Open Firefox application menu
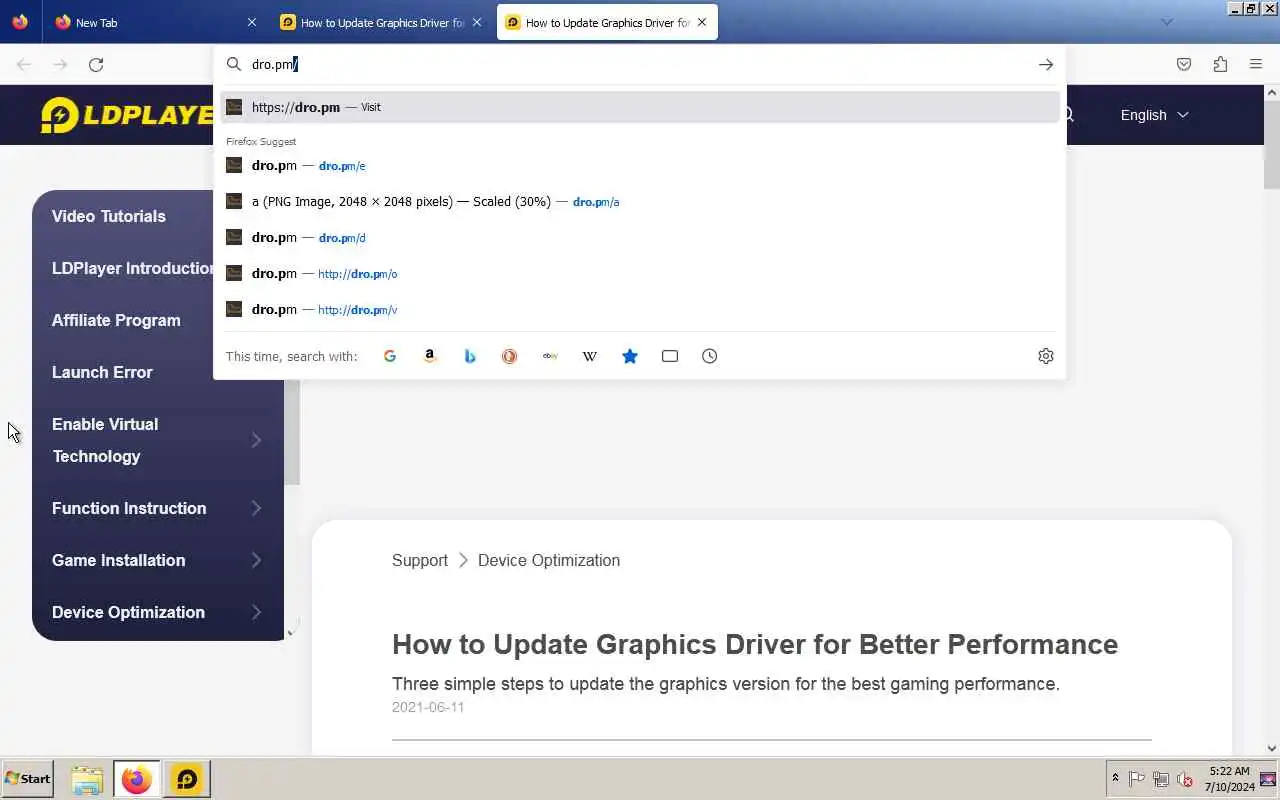Screen dimensions: 1280x800 (1256, 65)
